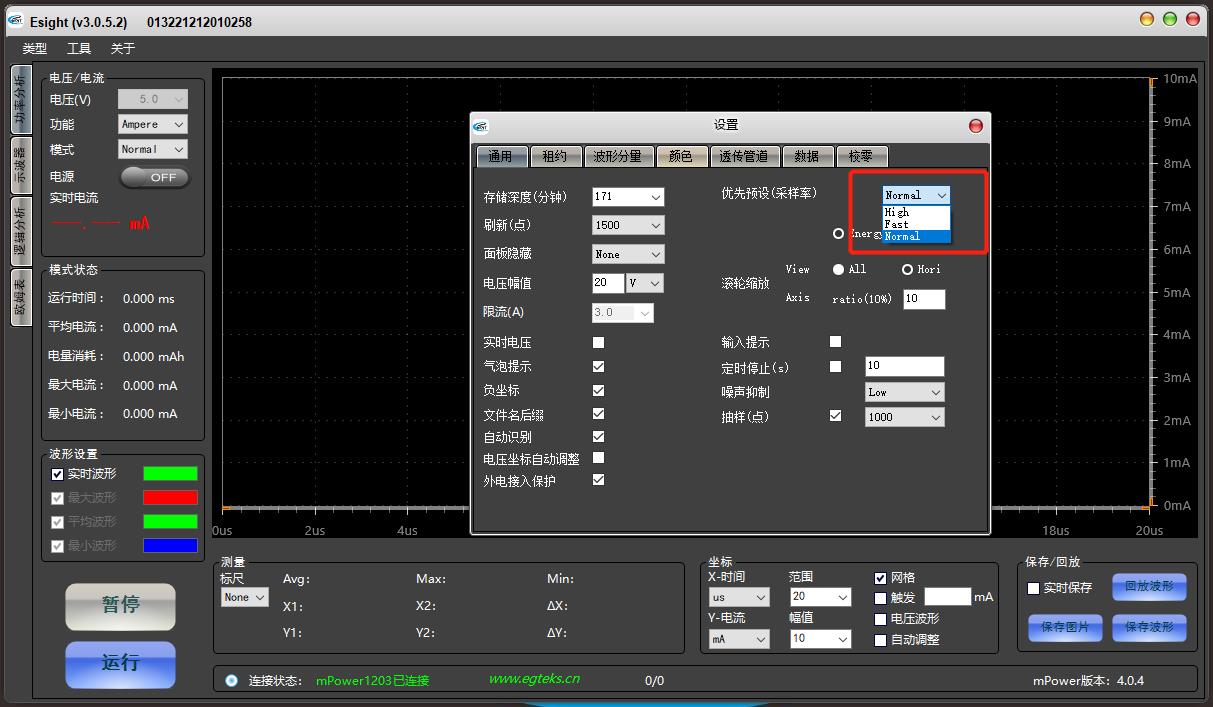Open the 标尺 dropdown showing None
The width and height of the screenshot is (1213, 707).
tap(245, 597)
